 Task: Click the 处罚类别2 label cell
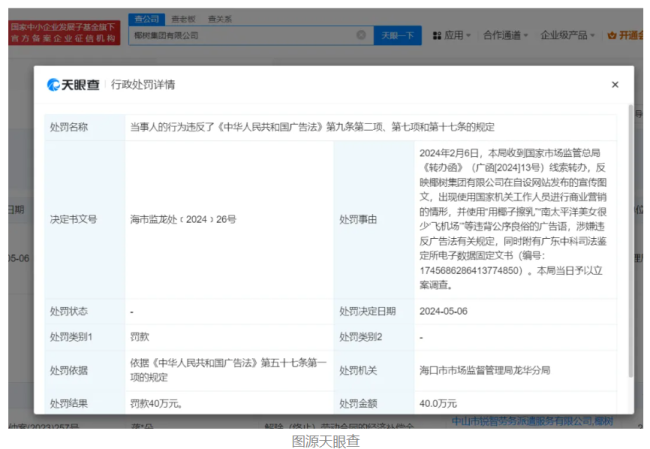pos(374,337)
